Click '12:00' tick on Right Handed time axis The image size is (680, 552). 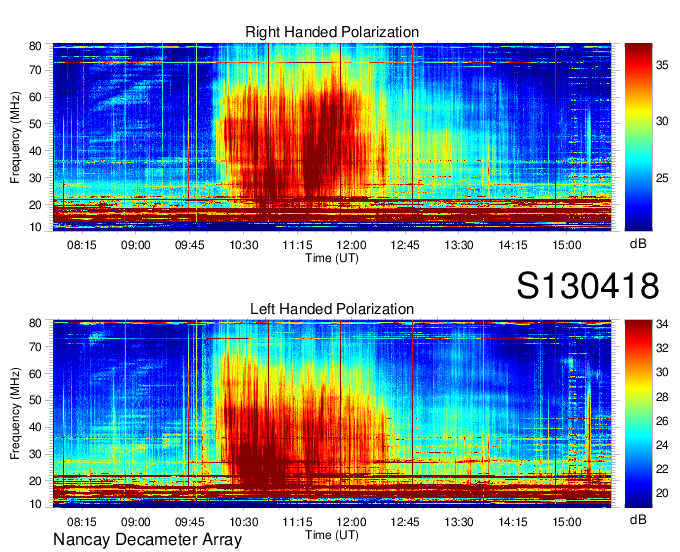point(351,245)
